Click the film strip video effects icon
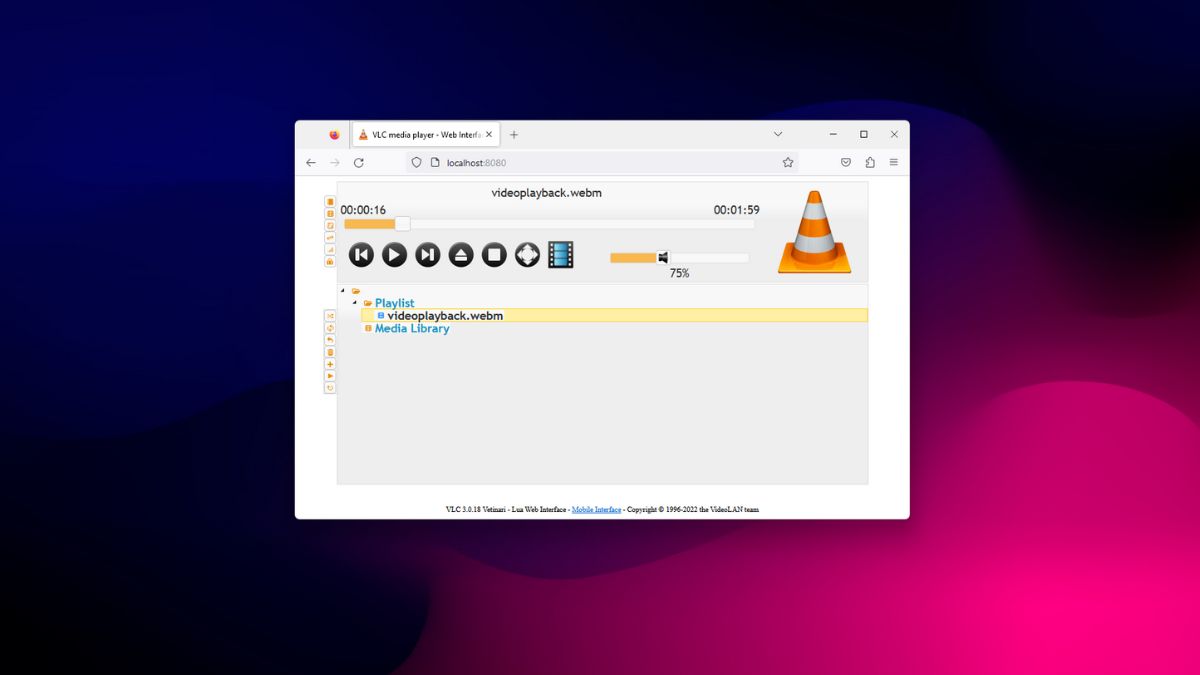The height and width of the screenshot is (675, 1200). 561,254
